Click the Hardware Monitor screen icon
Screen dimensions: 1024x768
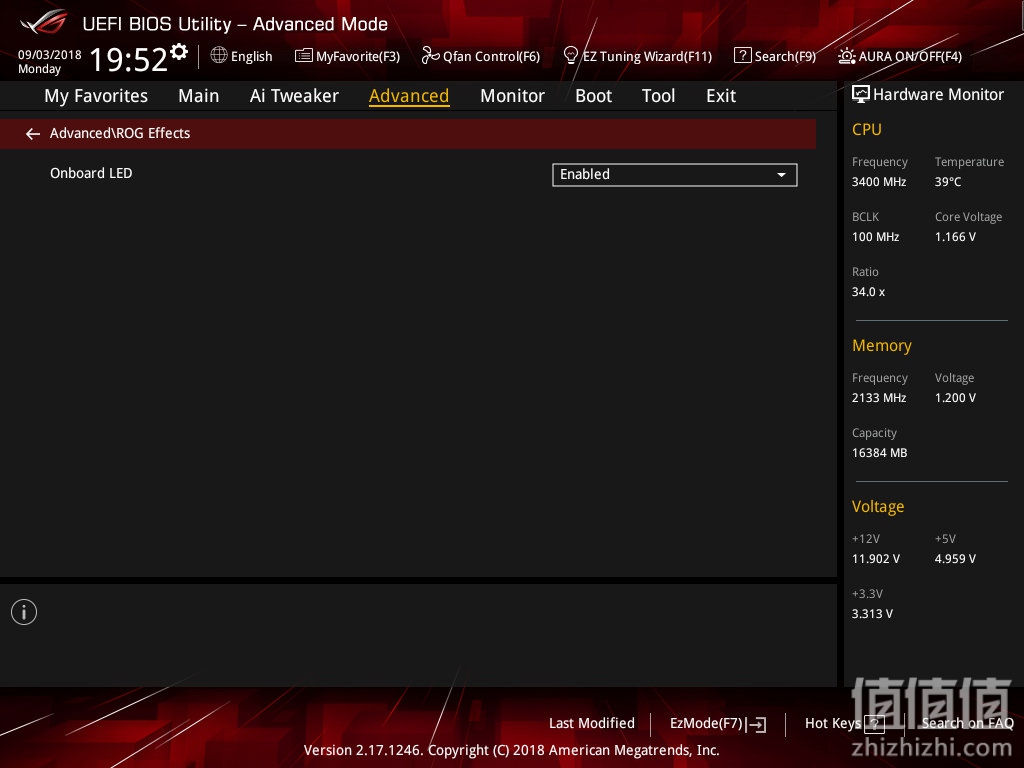(x=861, y=95)
